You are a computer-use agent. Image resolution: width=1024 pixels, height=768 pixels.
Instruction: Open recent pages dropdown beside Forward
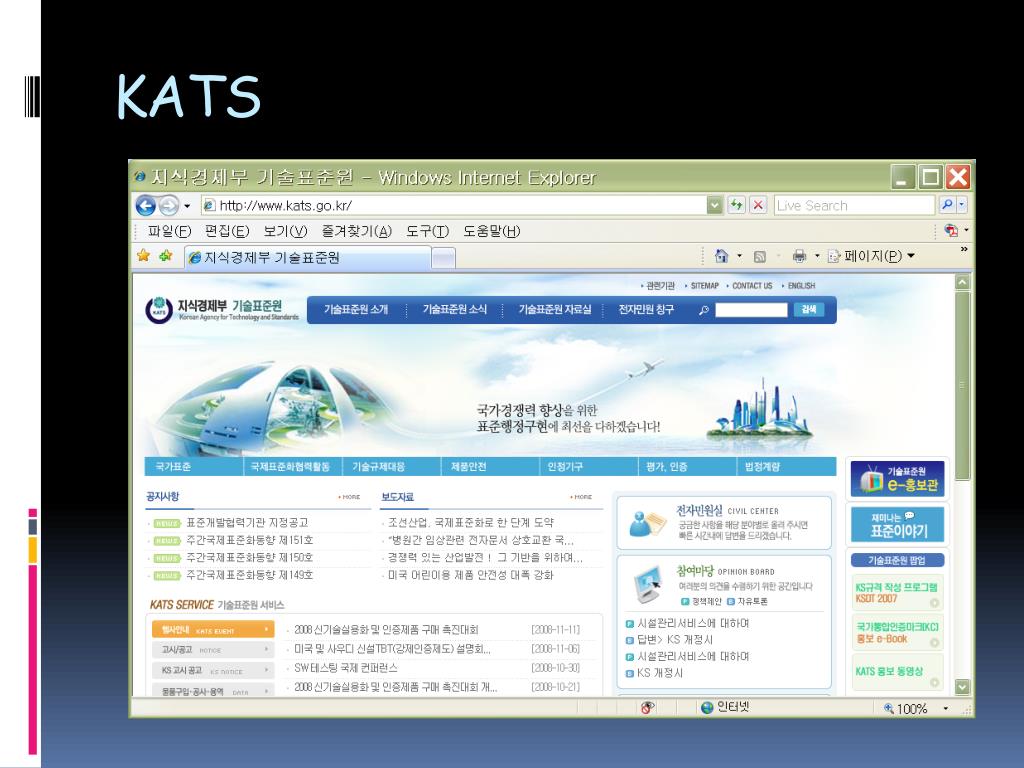click(x=187, y=206)
